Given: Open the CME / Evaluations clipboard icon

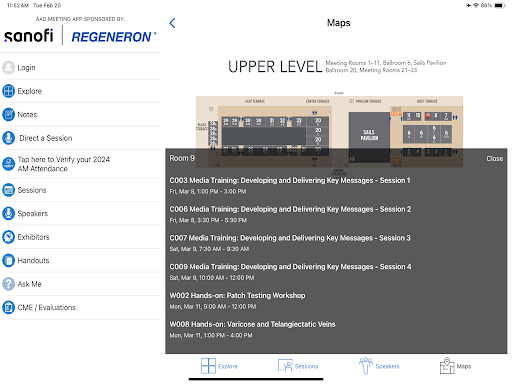Looking at the screenshot, I should pyautogui.click(x=8, y=307).
